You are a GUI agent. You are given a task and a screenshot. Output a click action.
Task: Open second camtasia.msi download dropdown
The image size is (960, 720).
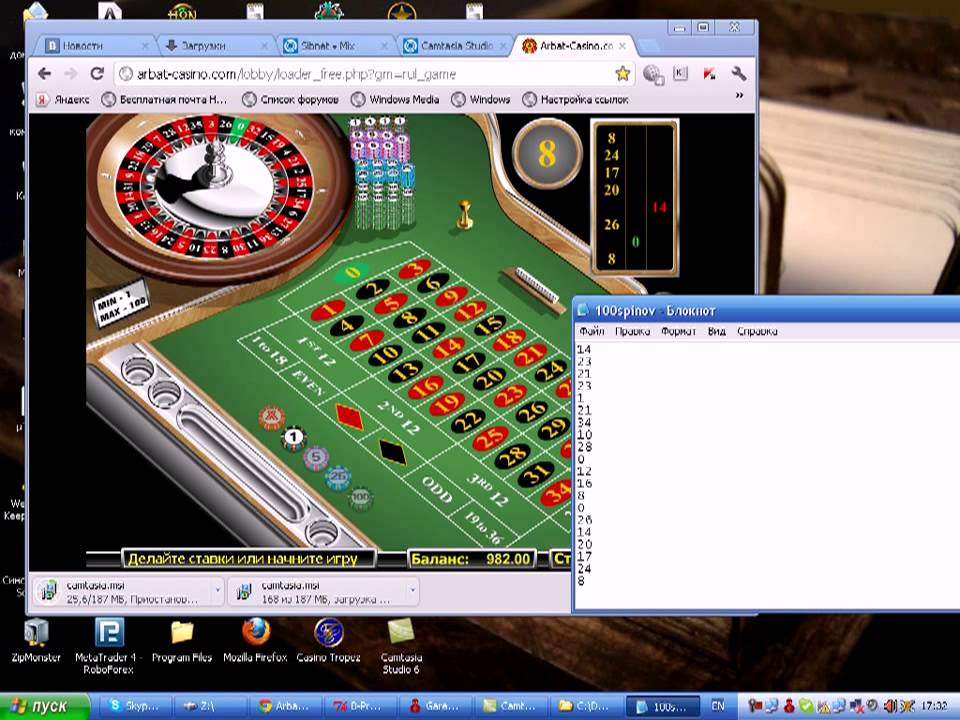point(413,590)
